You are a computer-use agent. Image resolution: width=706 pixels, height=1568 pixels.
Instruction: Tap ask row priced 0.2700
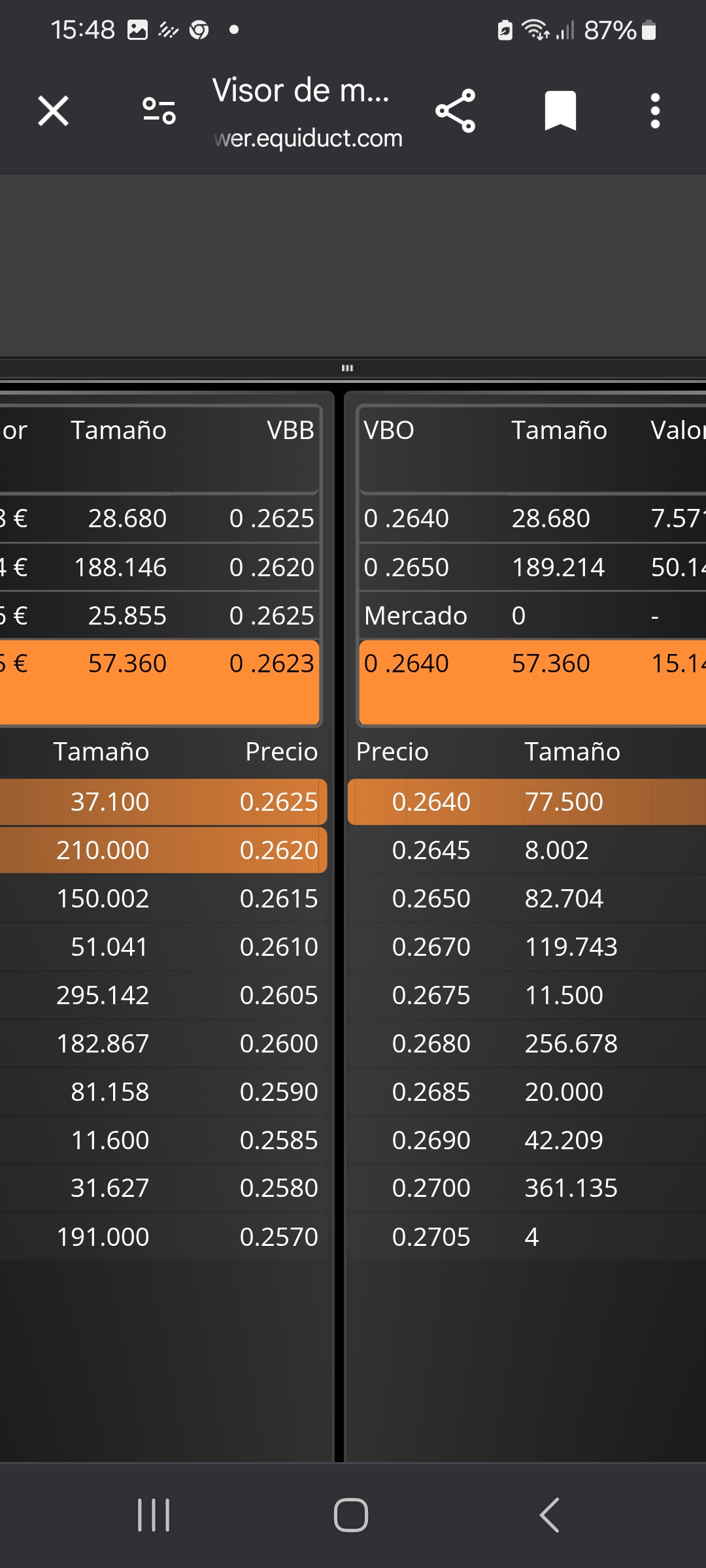point(527,1188)
